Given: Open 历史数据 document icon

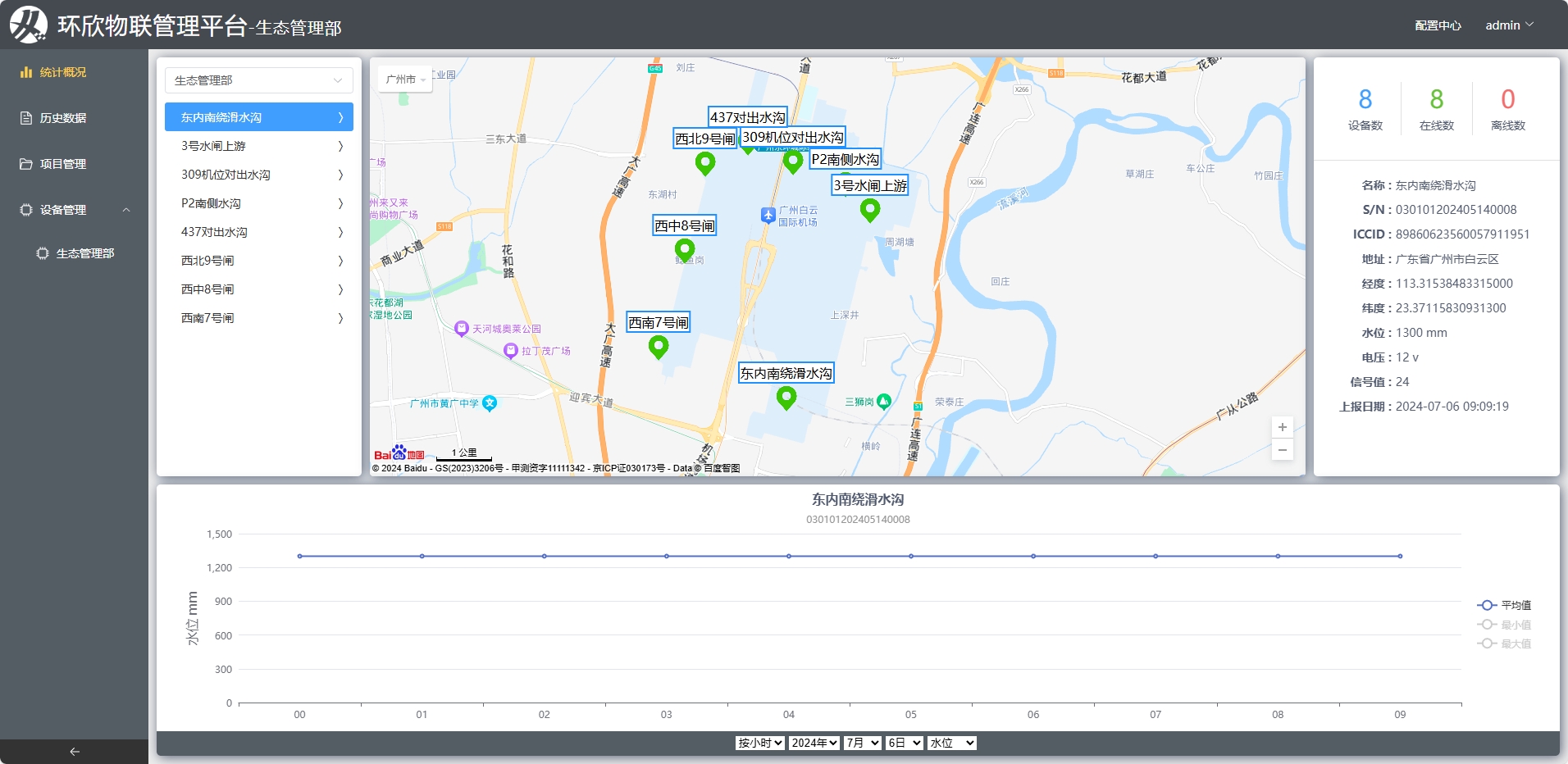Looking at the screenshot, I should click(26, 118).
